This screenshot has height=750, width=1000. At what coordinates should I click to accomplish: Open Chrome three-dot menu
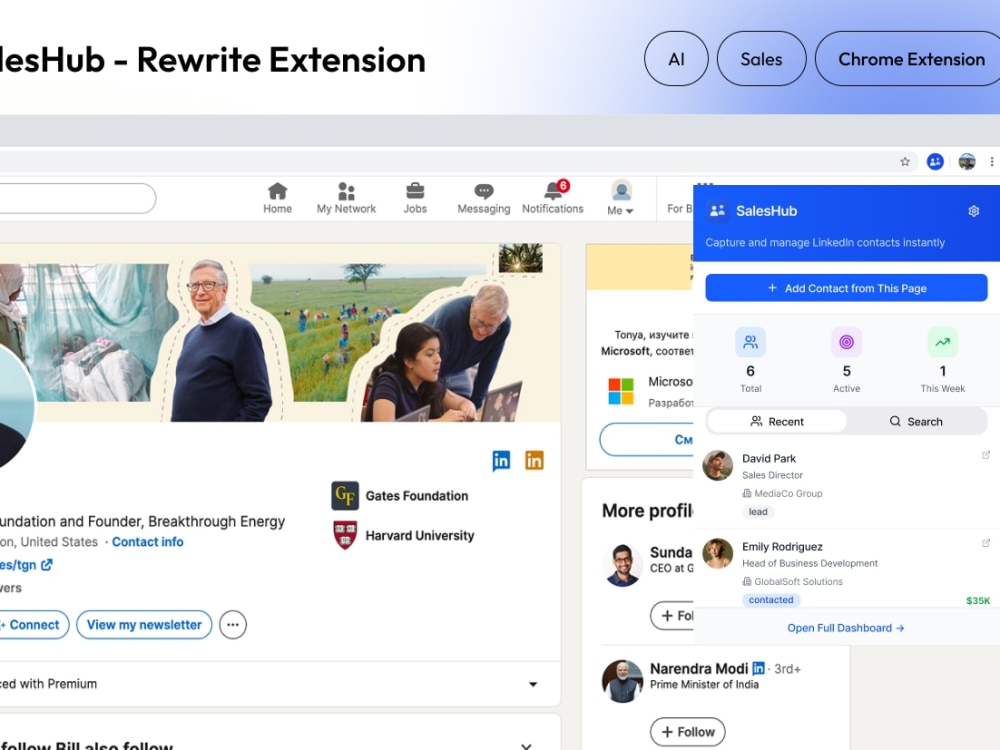coord(992,161)
